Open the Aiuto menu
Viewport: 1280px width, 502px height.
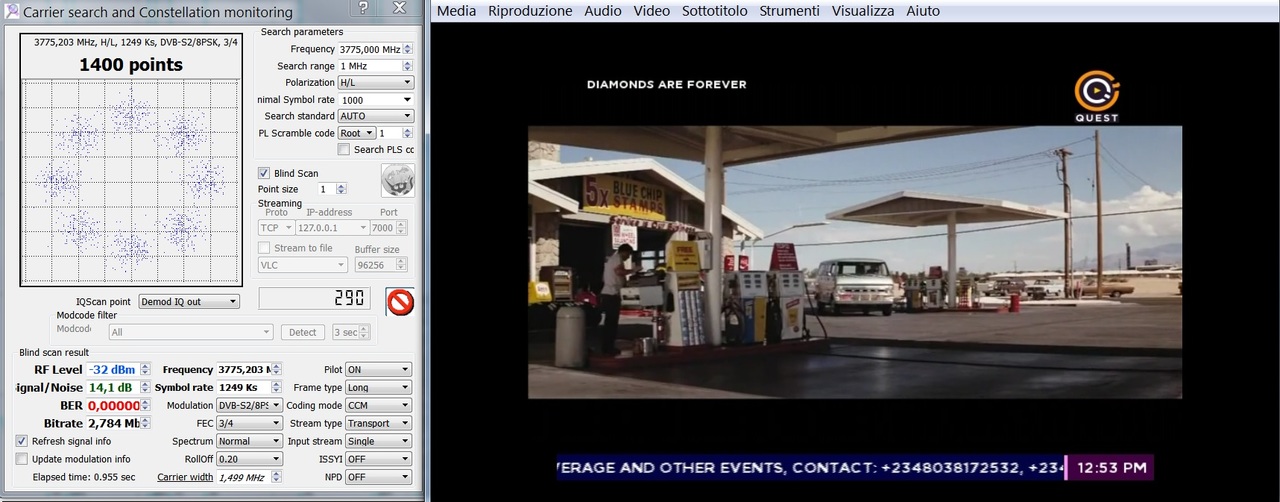[x=923, y=11]
